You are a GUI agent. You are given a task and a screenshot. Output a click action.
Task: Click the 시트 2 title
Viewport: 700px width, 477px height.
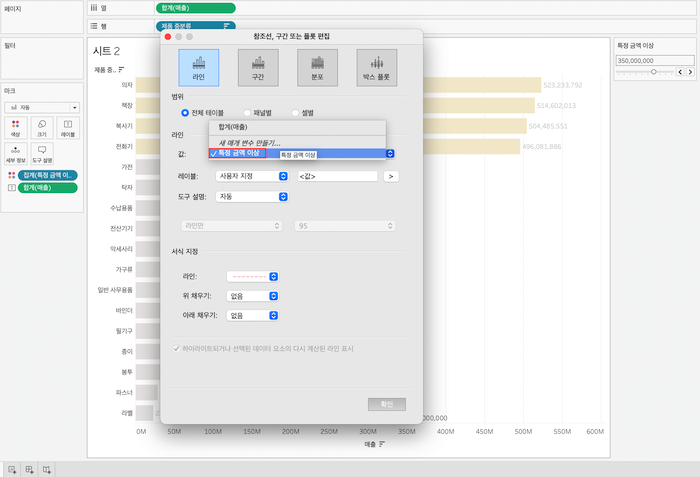(106, 51)
